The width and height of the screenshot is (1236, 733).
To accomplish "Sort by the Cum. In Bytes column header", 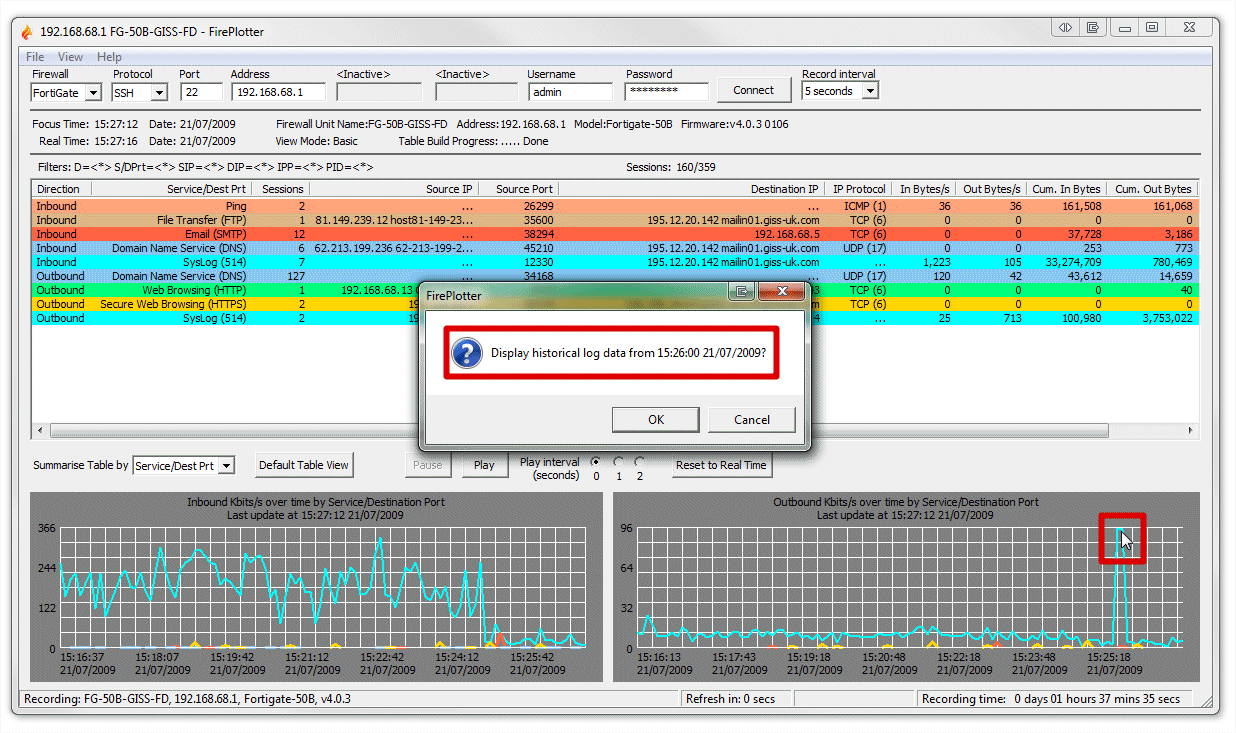I will pos(1065,189).
